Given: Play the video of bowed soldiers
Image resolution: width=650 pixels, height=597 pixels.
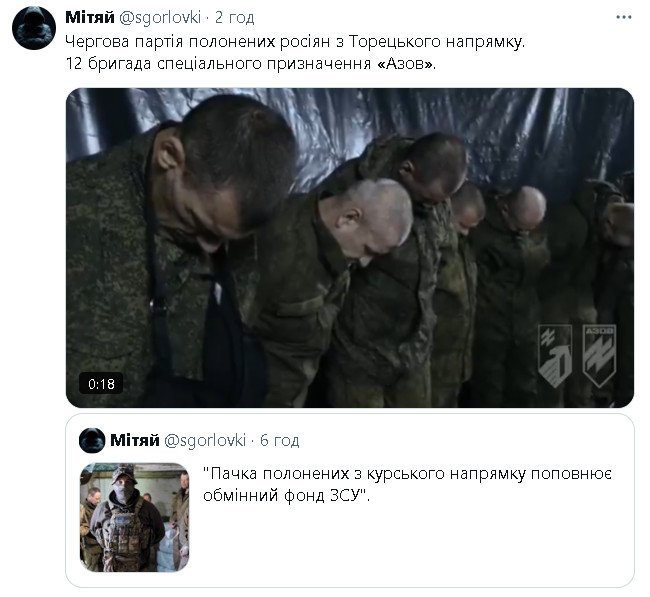Looking at the screenshot, I should 350,248.
